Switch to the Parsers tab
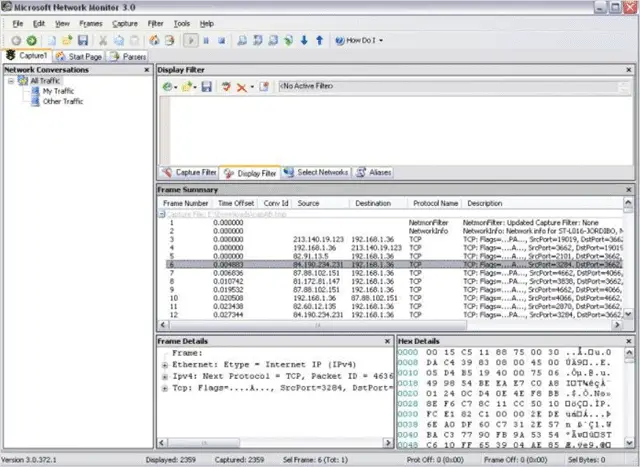 coord(128,56)
